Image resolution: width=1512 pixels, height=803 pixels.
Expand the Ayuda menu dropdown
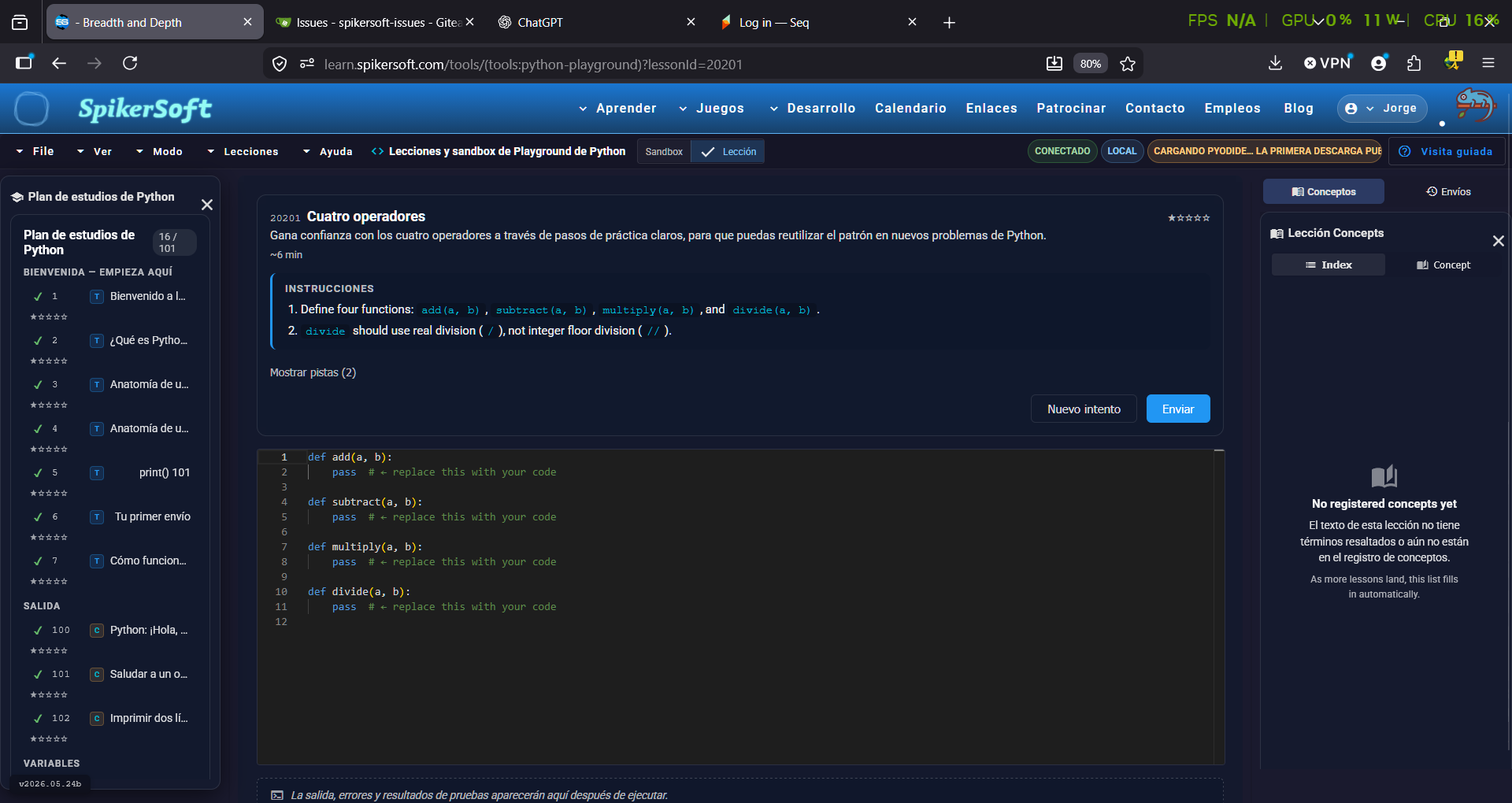point(328,151)
